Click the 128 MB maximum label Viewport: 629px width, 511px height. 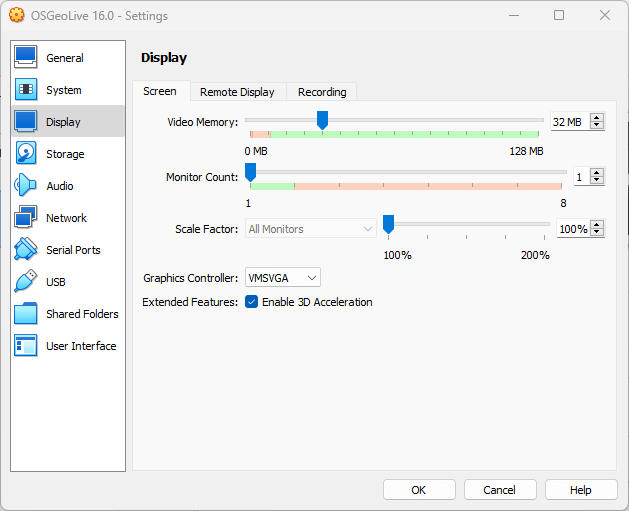click(x=526, y=151)
